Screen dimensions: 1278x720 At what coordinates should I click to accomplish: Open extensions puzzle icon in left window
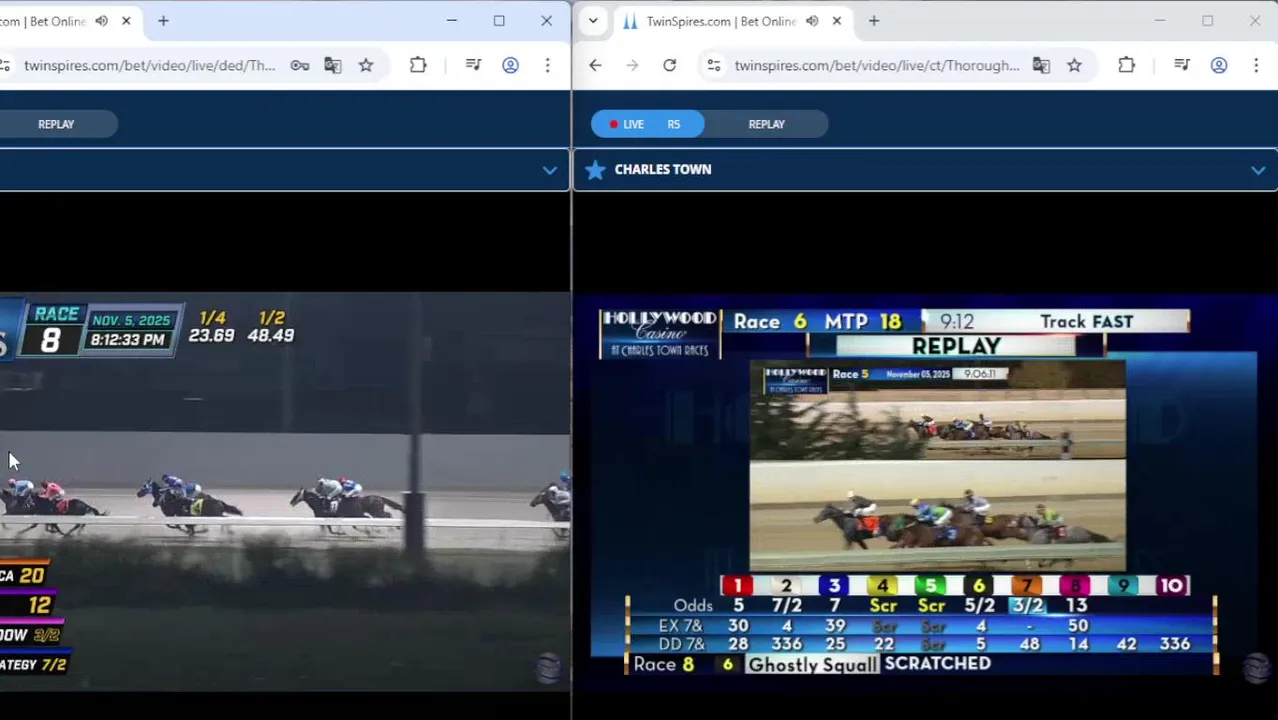(x=418, y=65)
